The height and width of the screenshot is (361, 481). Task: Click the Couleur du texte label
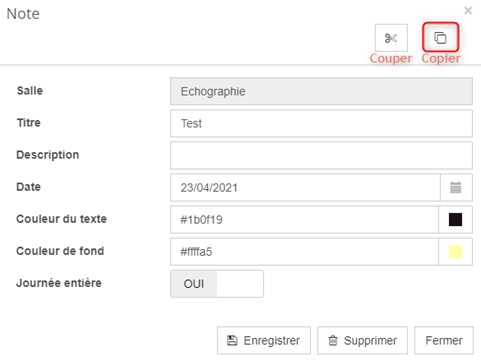point(62,219)
